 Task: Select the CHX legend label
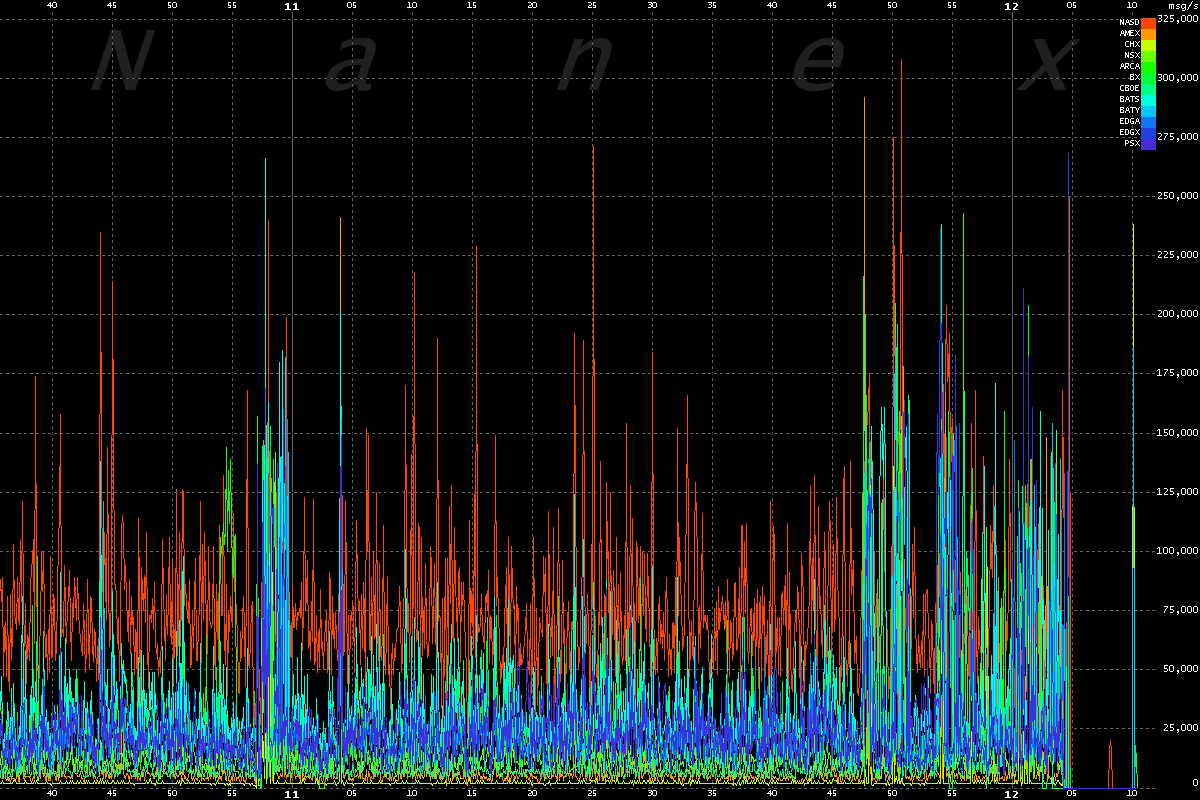point(1132,44)
